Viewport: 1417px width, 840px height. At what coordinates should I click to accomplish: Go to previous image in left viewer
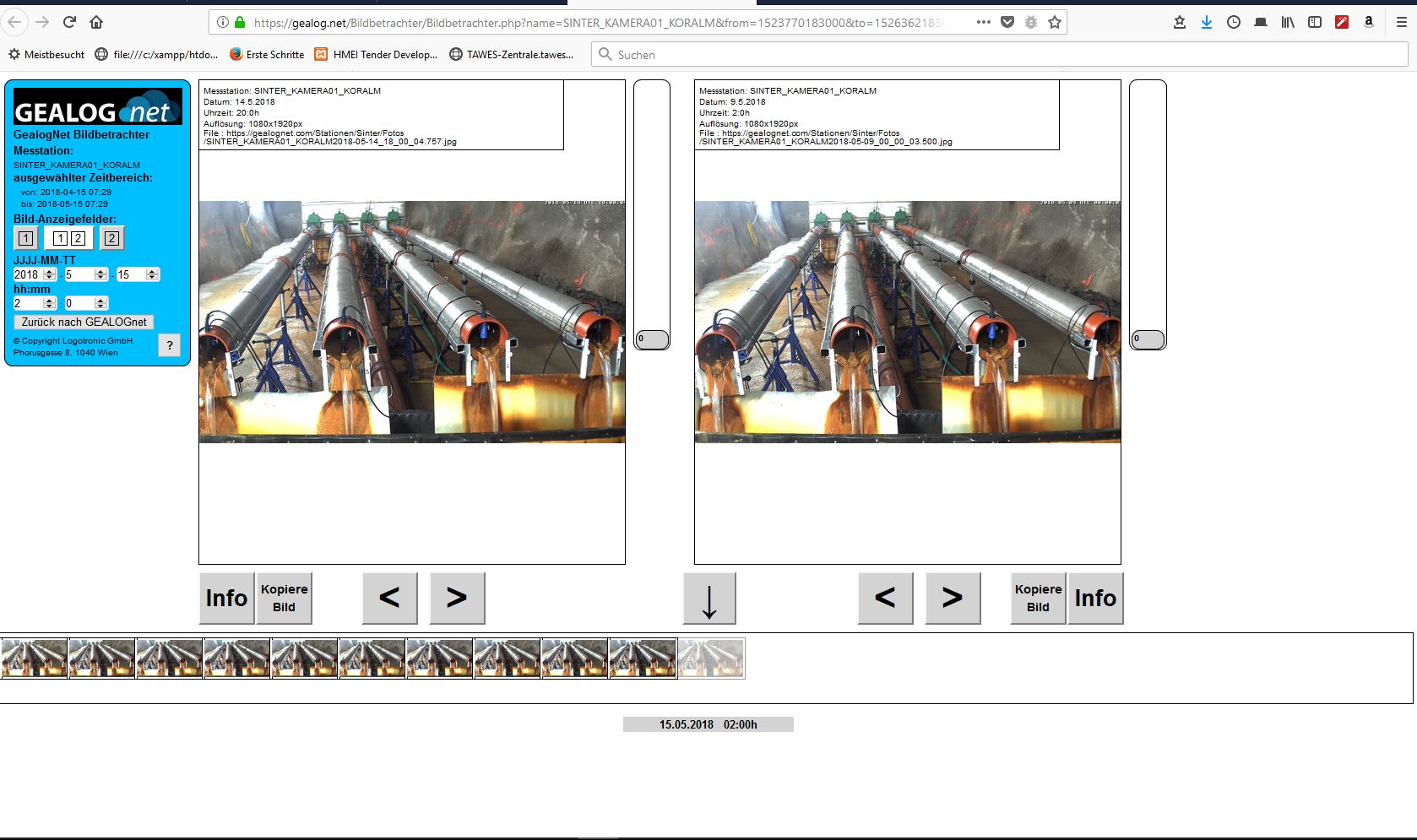click(389, 598)
